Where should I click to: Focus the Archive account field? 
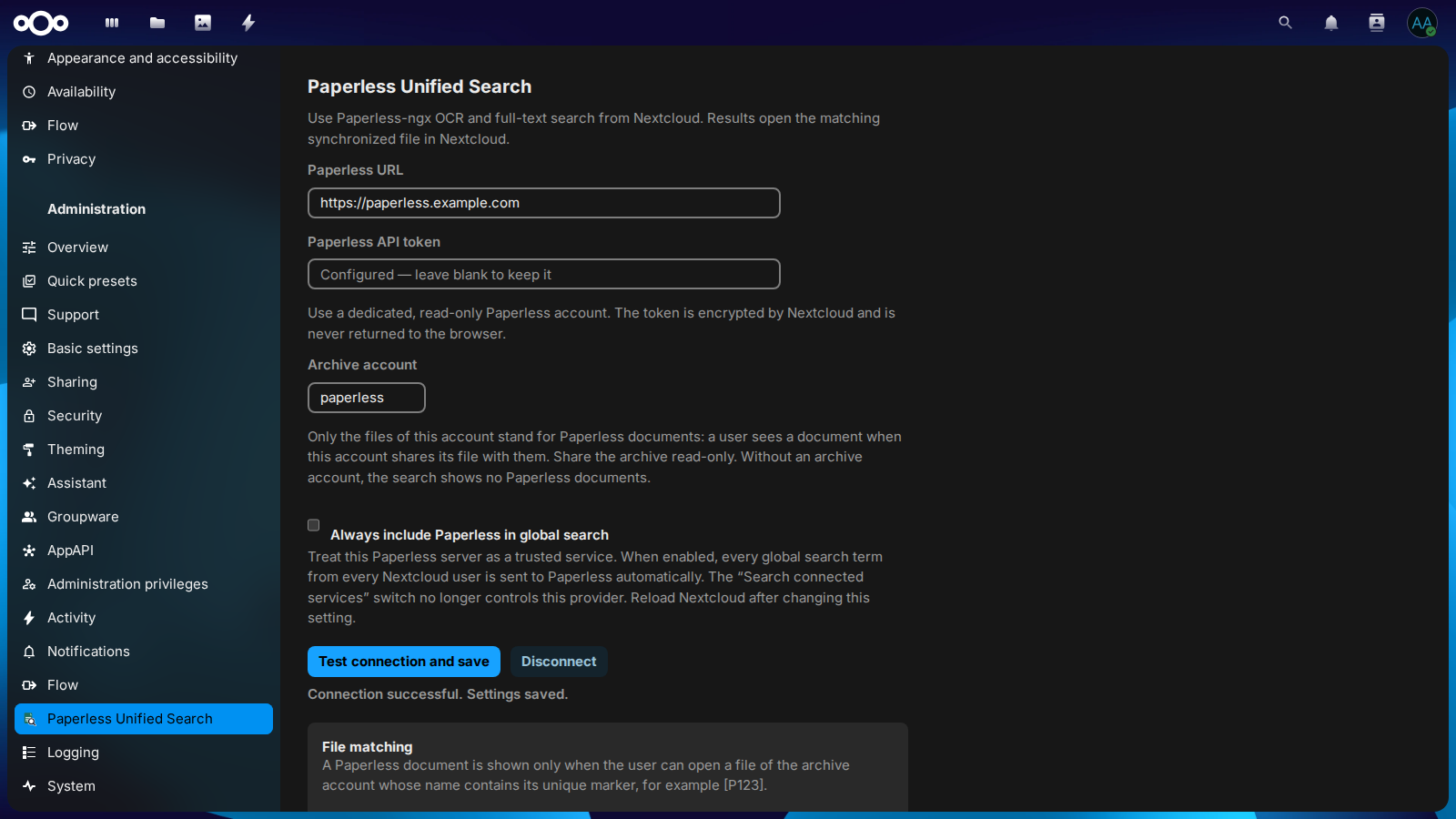367,398
